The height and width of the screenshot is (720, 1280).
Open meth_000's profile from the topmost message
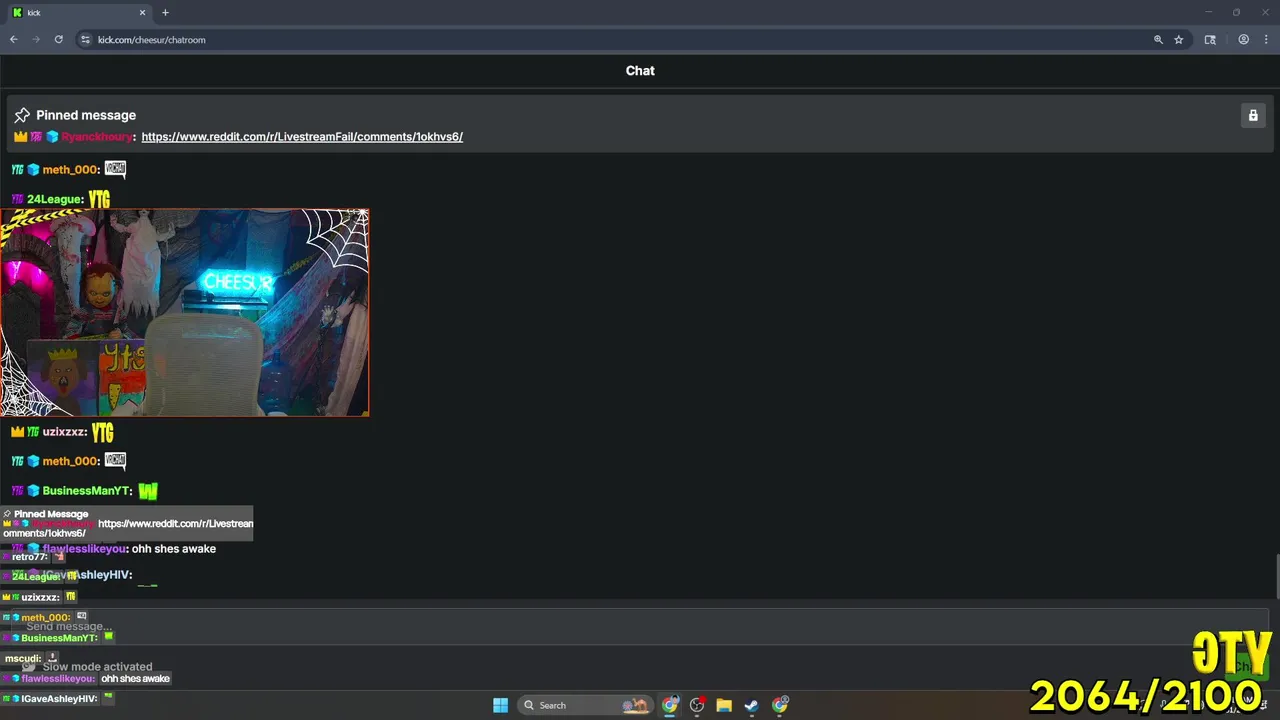pos(70,170)
